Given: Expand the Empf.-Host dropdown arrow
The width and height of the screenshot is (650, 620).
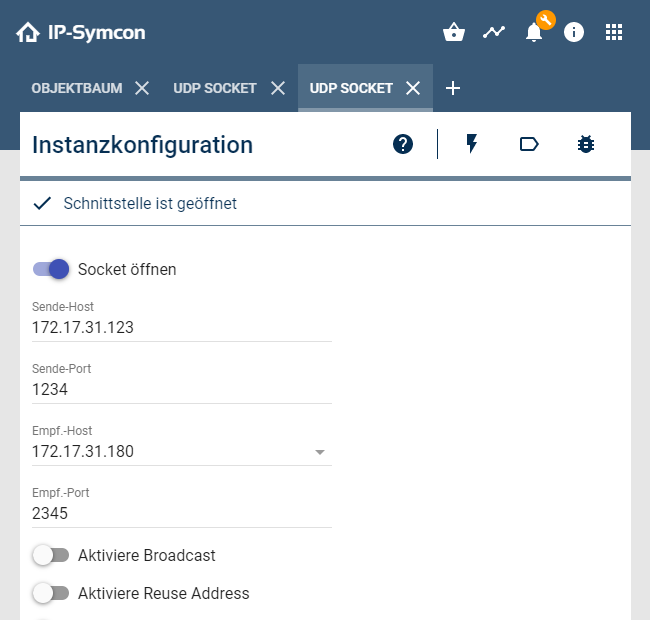Looking at the screenshot, I should 320,452.
